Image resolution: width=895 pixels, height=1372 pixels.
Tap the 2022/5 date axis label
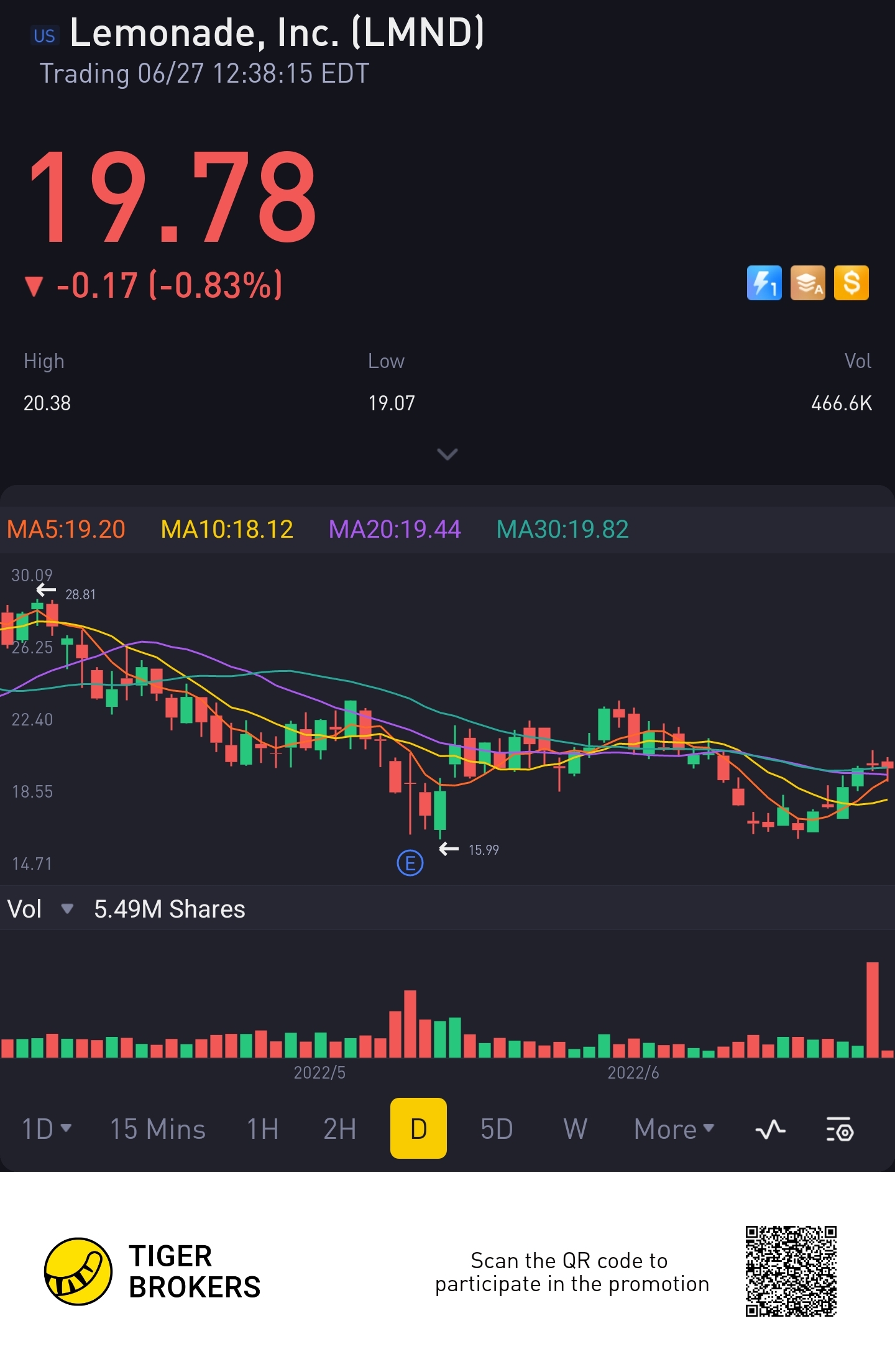pyautogui.click(x=319, y=1072)
